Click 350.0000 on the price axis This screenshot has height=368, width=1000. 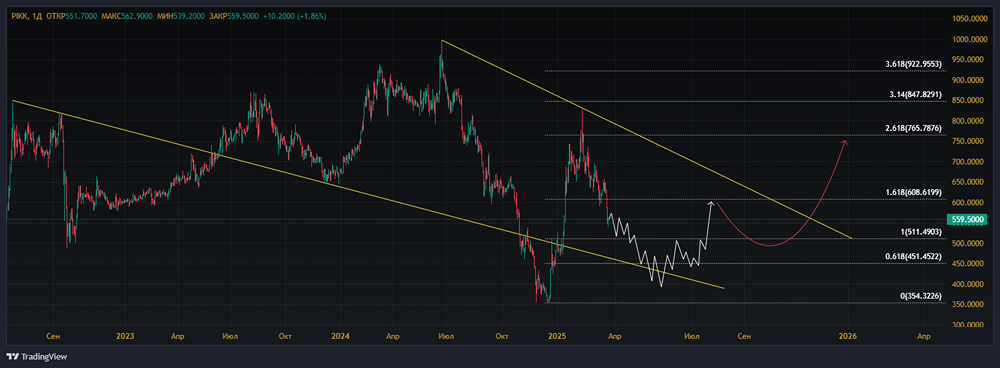pyautogui.click(x=967, y=305)
